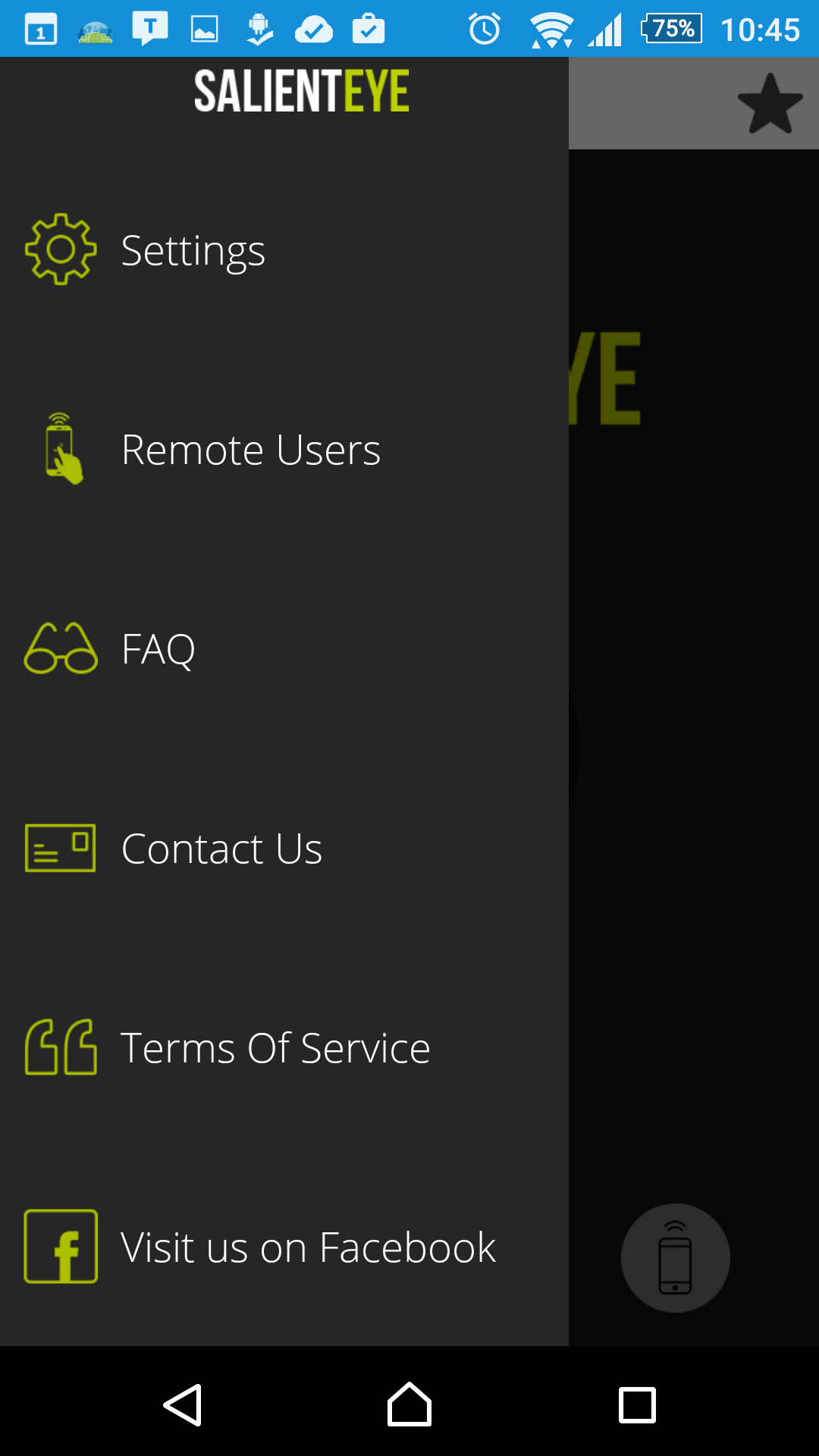Open the Settings menu entry
The width and height of the screenshot is (819, 1456).
coord(284,249)
